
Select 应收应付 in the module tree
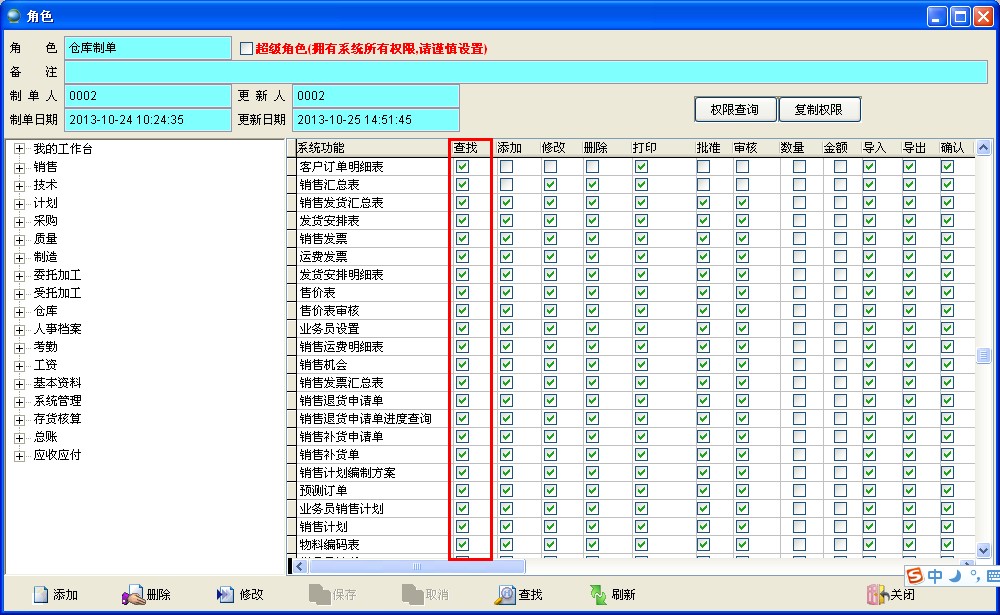point(57,455)
